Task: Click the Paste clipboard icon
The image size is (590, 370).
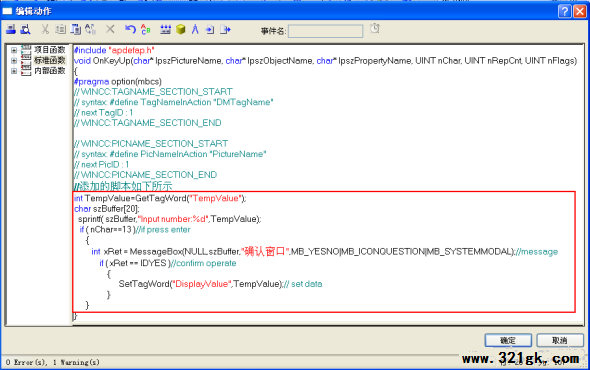Action: (x=76, y=29)
